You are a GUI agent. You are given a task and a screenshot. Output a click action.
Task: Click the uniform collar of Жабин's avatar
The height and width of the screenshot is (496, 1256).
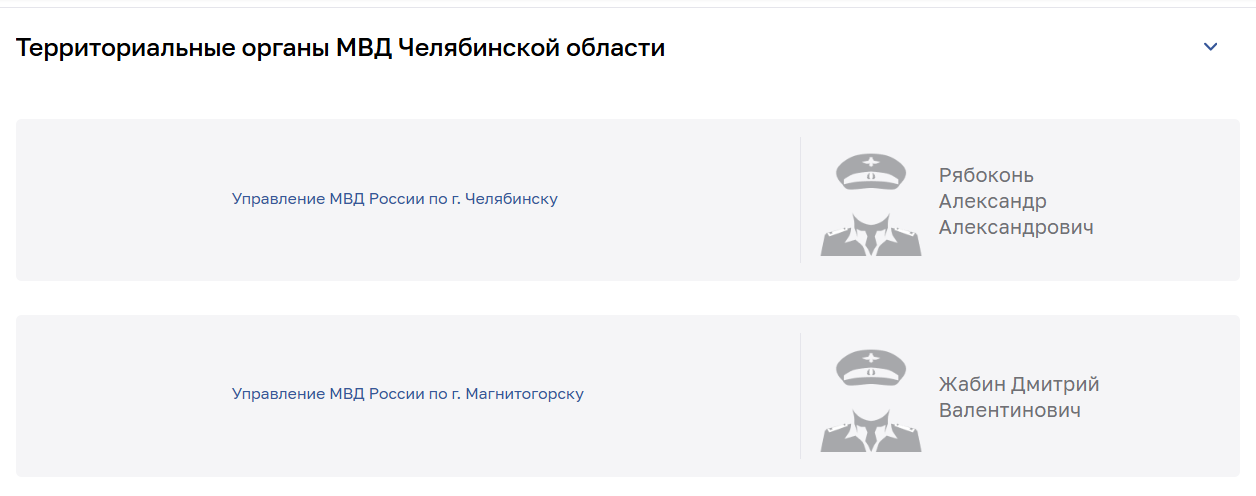[871, 432]
